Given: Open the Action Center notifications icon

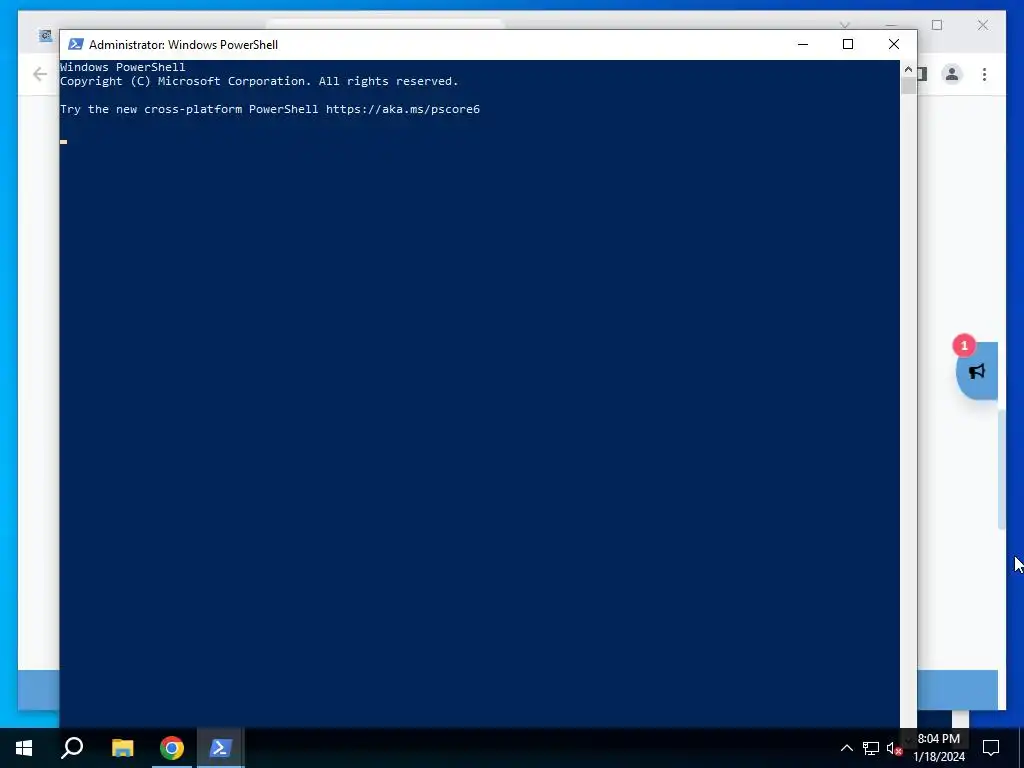Looking at the screenshot, I should tap(991, 748).
